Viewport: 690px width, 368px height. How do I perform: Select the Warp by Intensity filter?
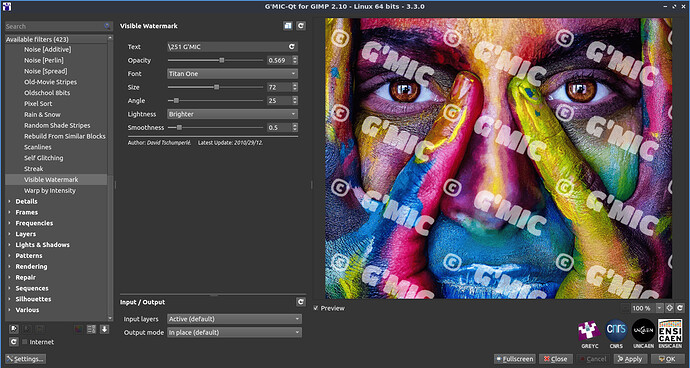point(50,191)
